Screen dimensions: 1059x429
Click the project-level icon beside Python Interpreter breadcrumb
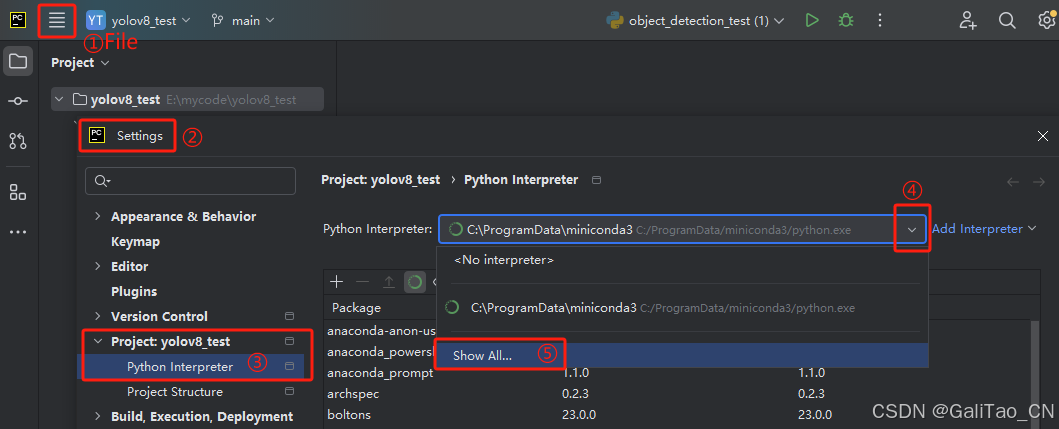tap(596, 180)
